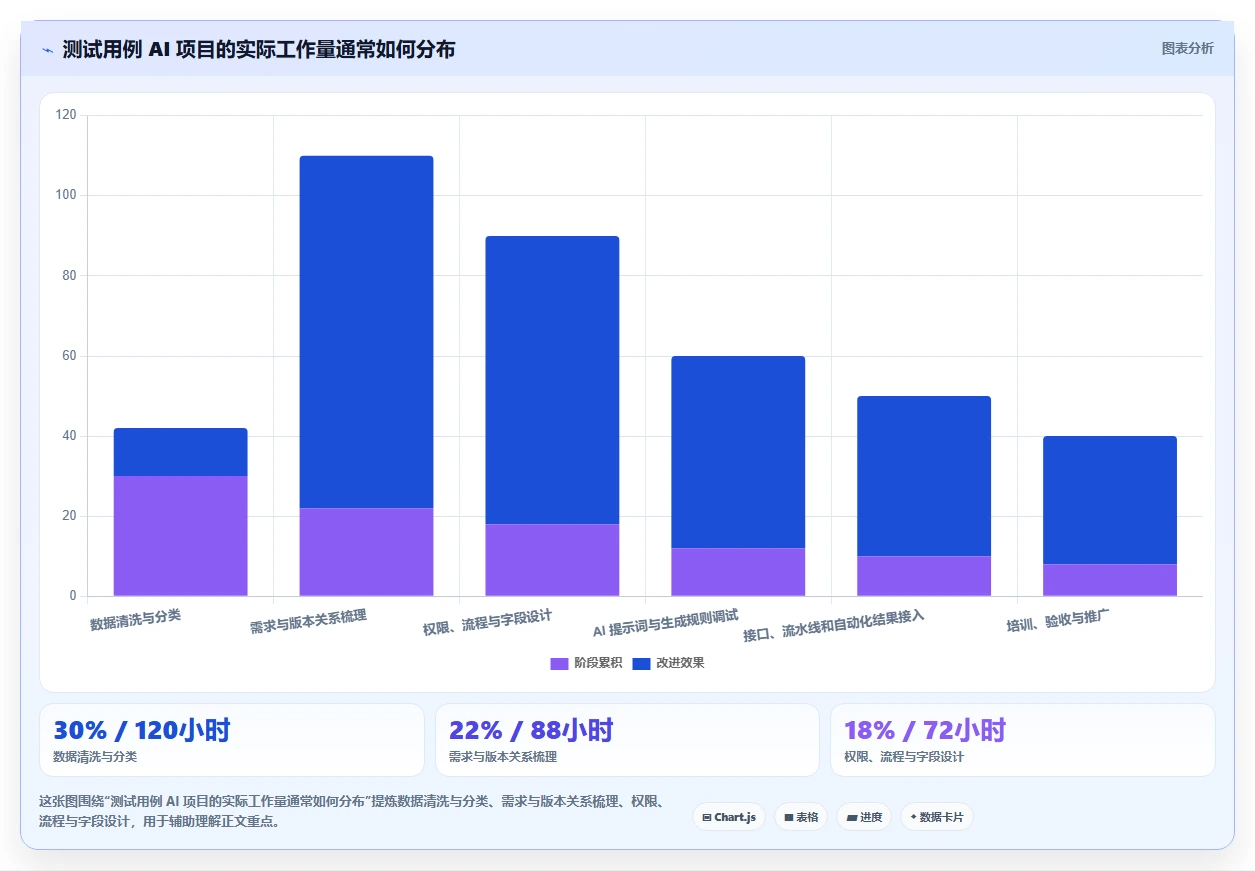Click the y-axis value 120

66,115
